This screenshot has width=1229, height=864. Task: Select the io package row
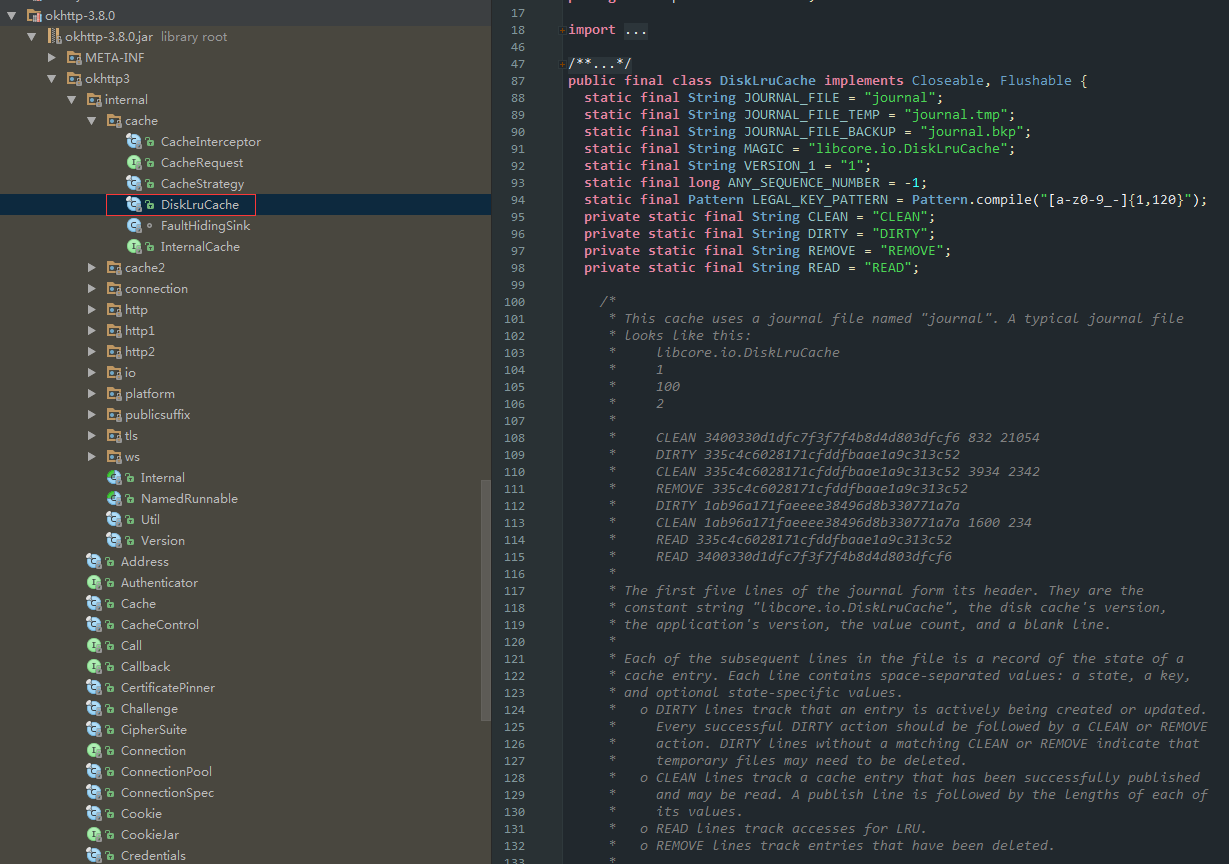tap(245, 373)
